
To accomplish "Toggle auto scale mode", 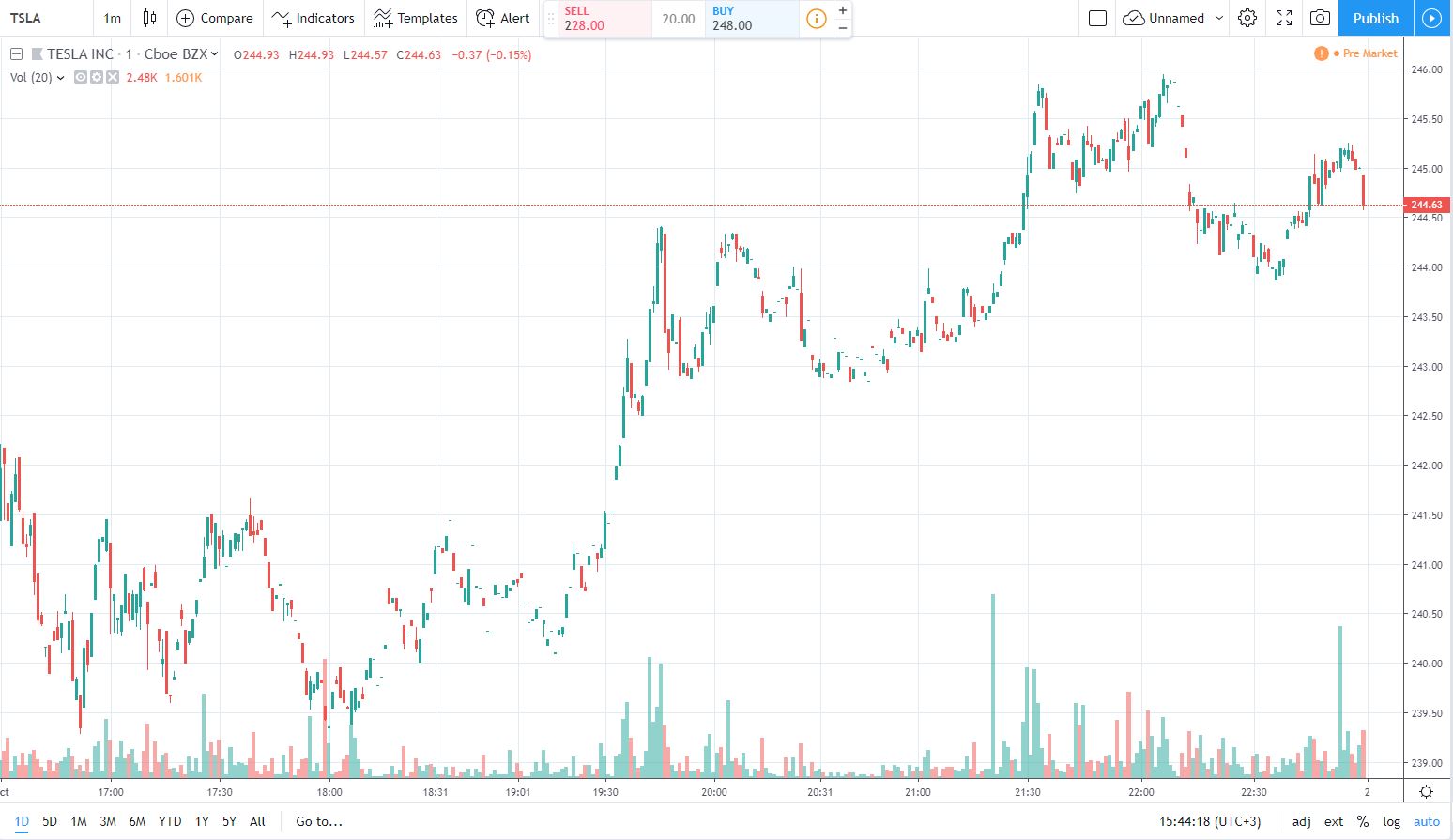I will pyautogui.click(x=1427, y=821).
